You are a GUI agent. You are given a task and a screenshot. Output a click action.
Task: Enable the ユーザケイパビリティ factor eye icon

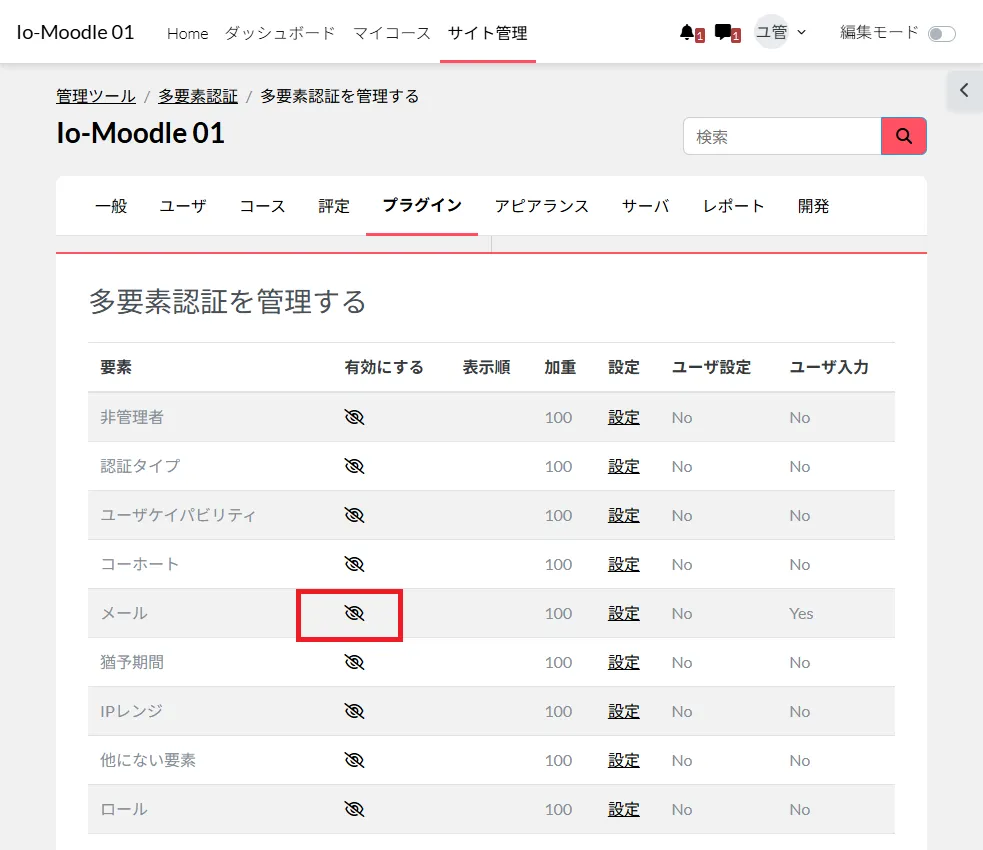click(354, 515)
